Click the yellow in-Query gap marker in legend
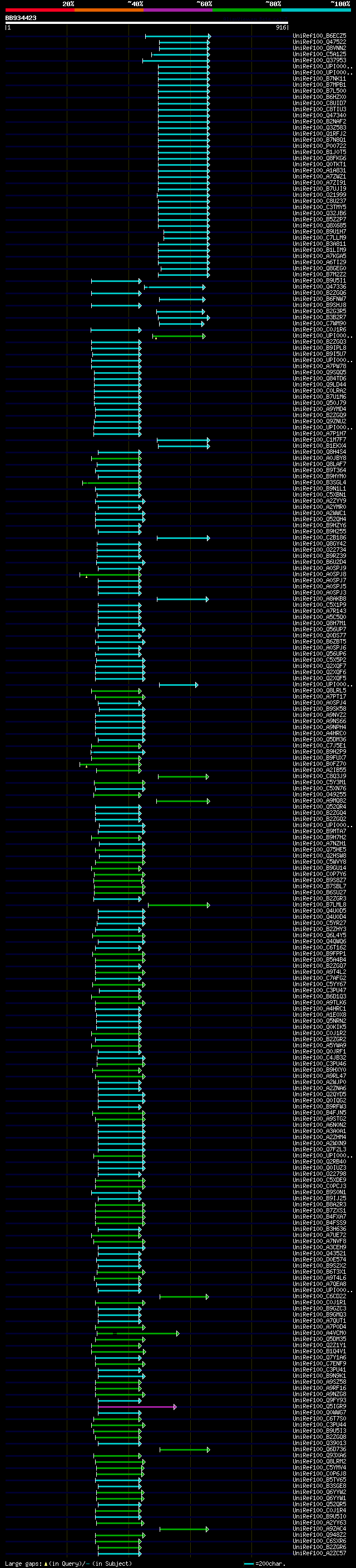 46,1563
